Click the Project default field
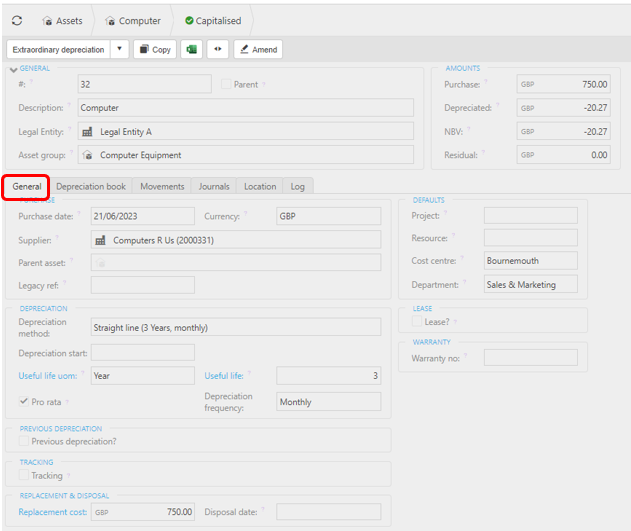Screen dimensions: 631x531 531,216
